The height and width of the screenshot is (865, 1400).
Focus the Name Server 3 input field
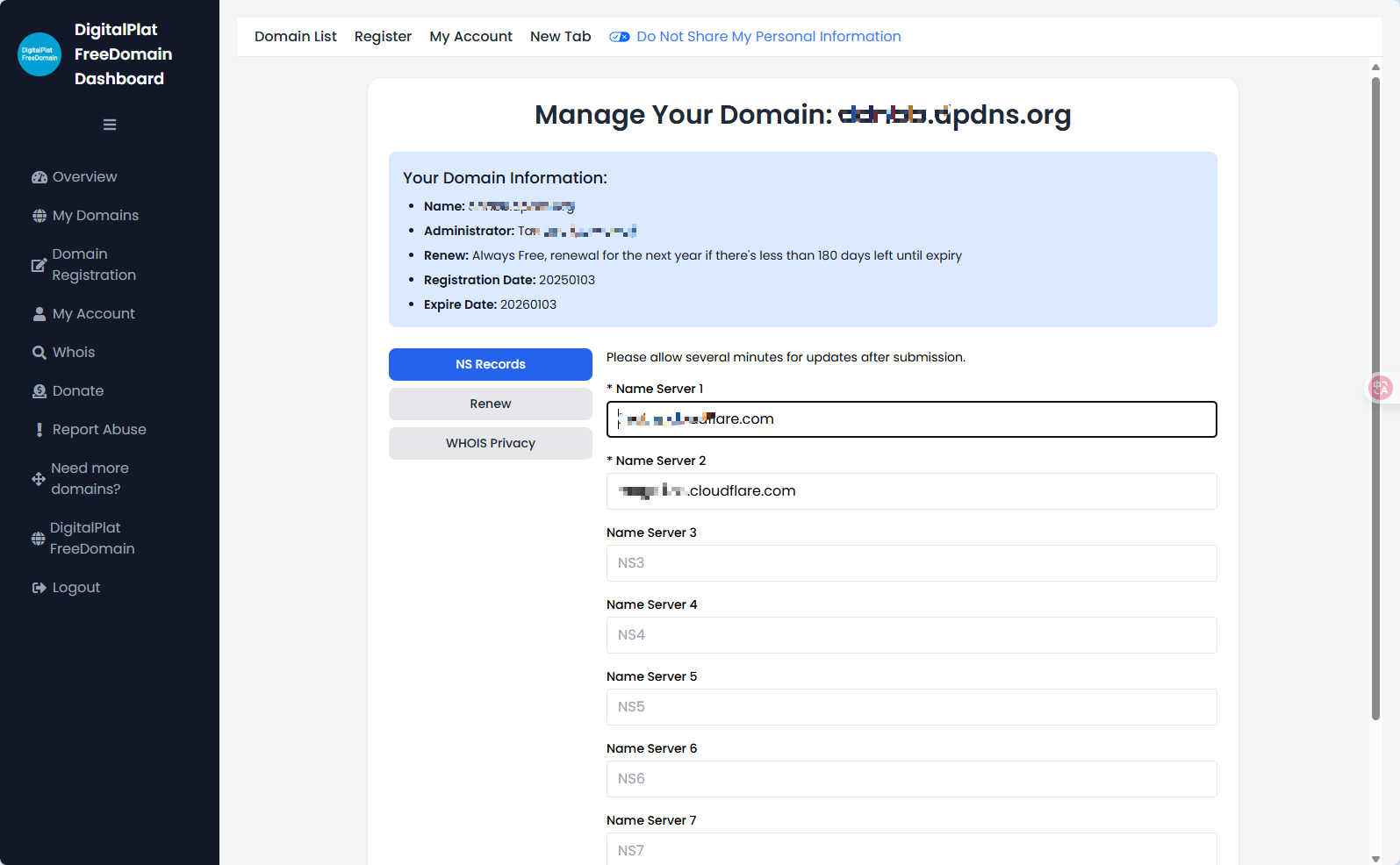click(x=912, y=563)
